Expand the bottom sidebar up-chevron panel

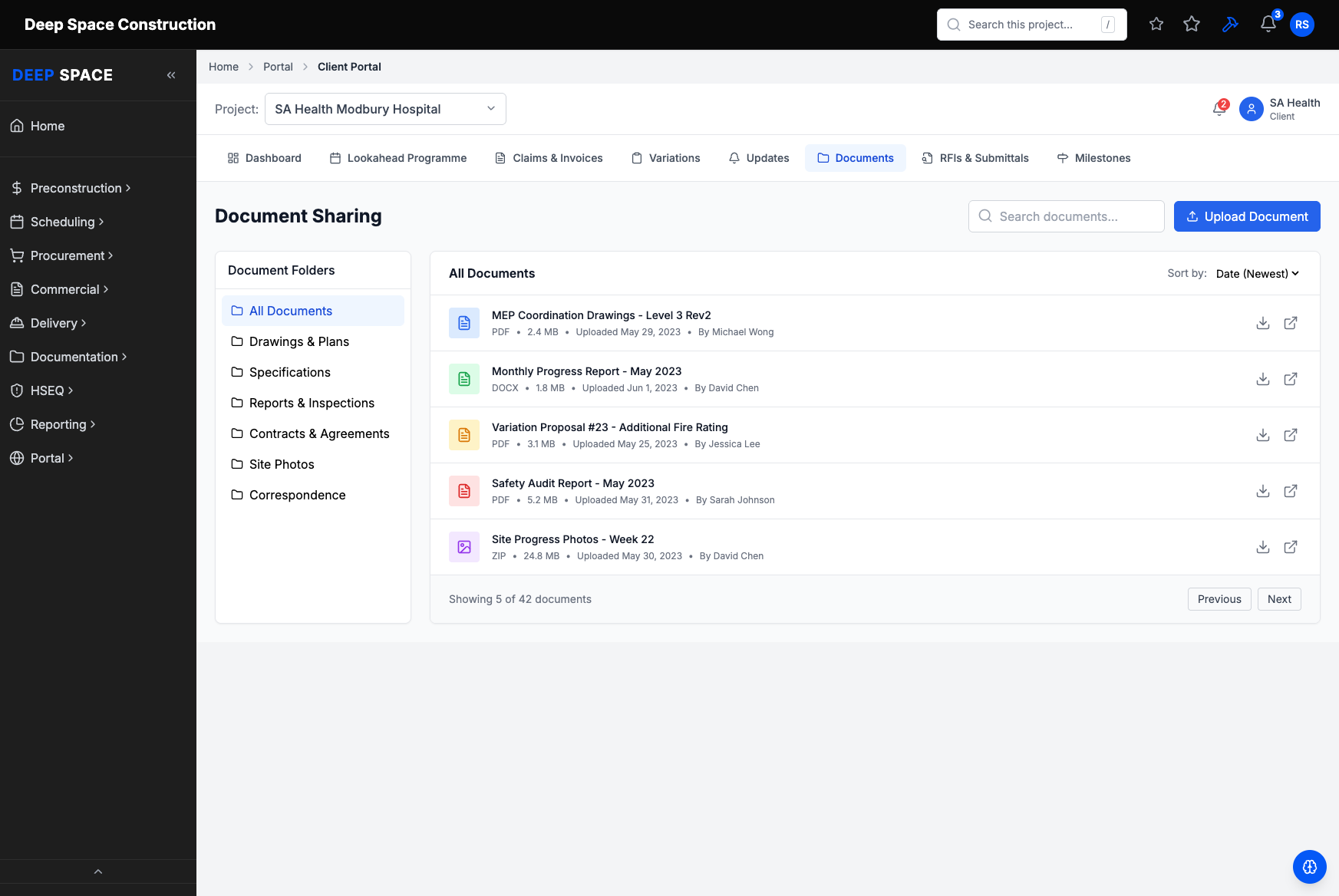(x=98, y=871)
